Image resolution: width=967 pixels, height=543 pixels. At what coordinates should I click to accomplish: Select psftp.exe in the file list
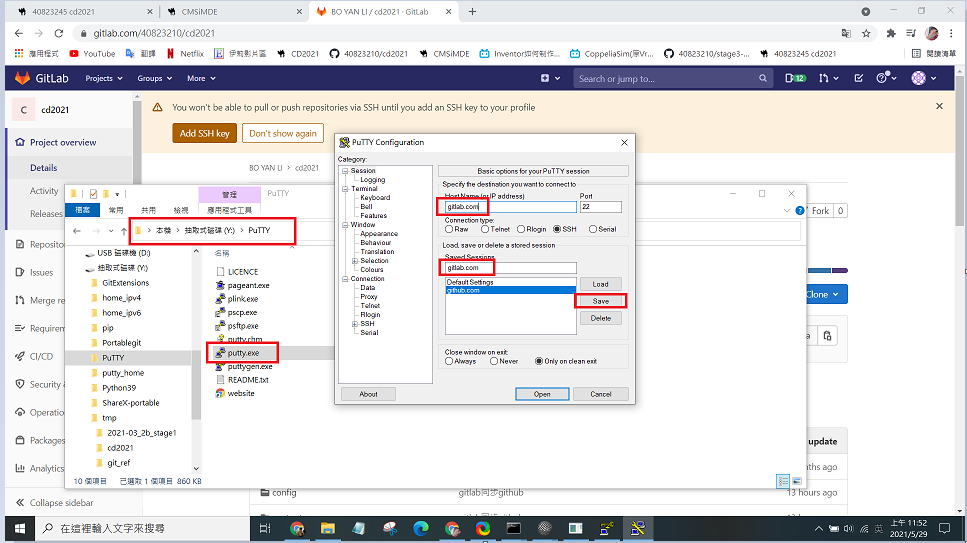242,326
